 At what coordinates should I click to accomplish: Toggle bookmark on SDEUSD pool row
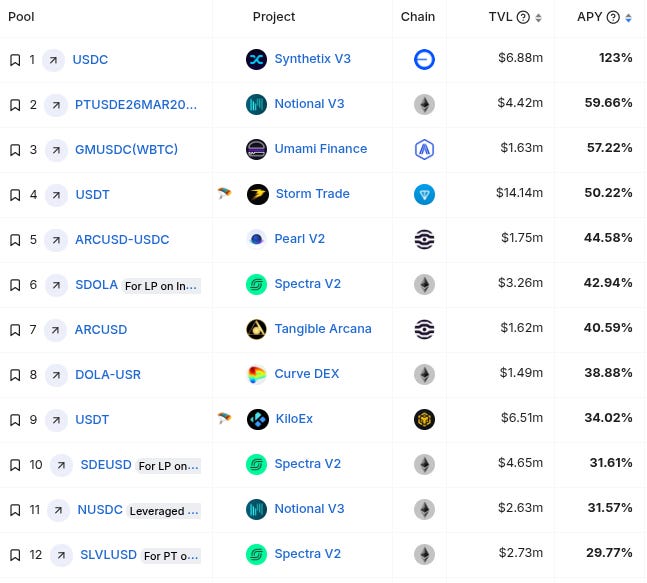15,465
